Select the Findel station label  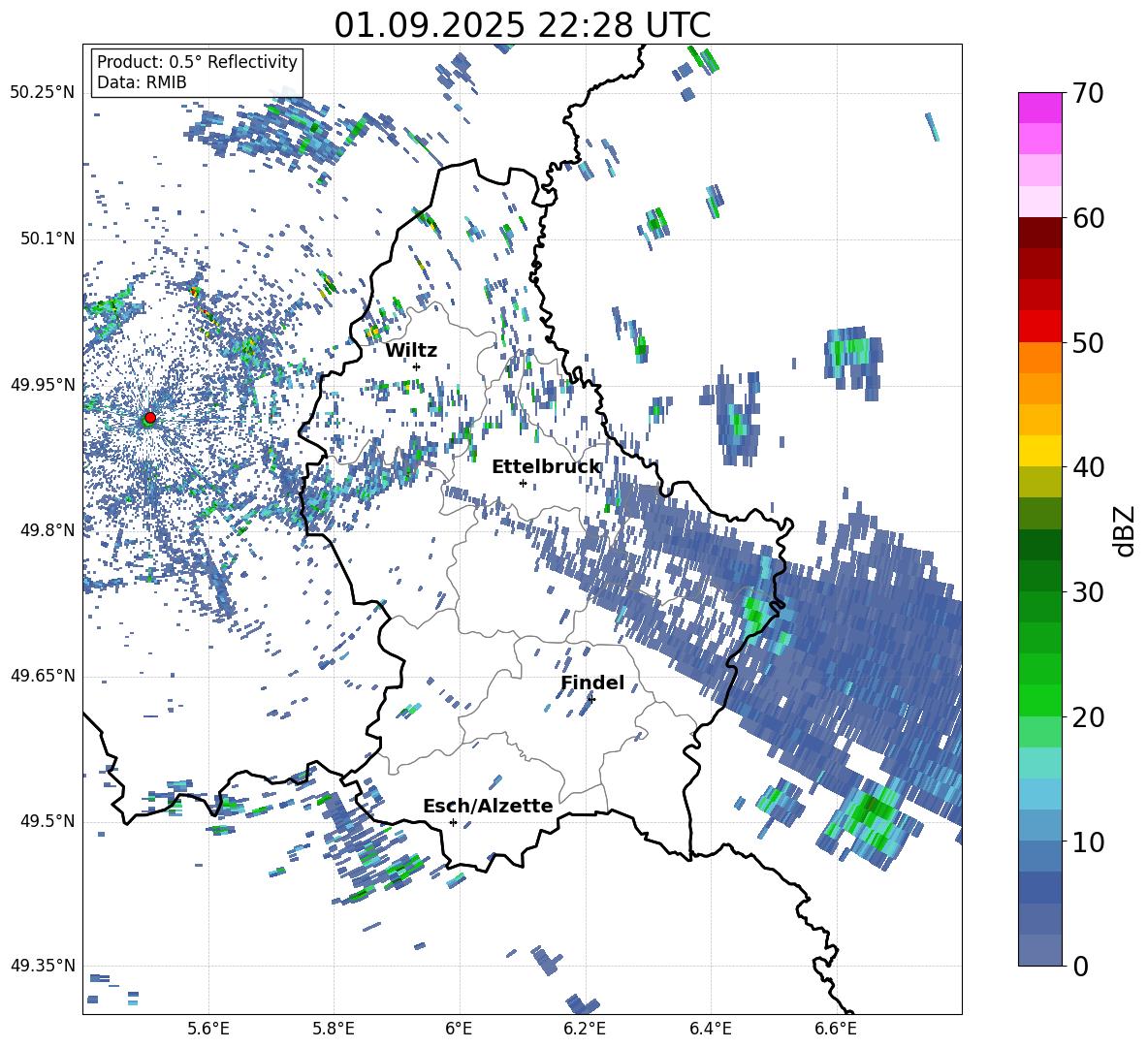592,683
